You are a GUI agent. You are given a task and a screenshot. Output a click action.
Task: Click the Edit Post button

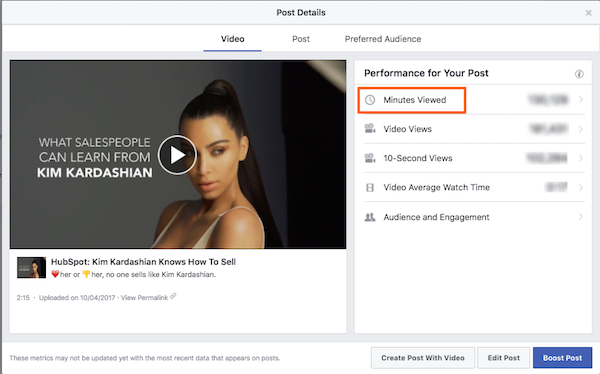504,358
